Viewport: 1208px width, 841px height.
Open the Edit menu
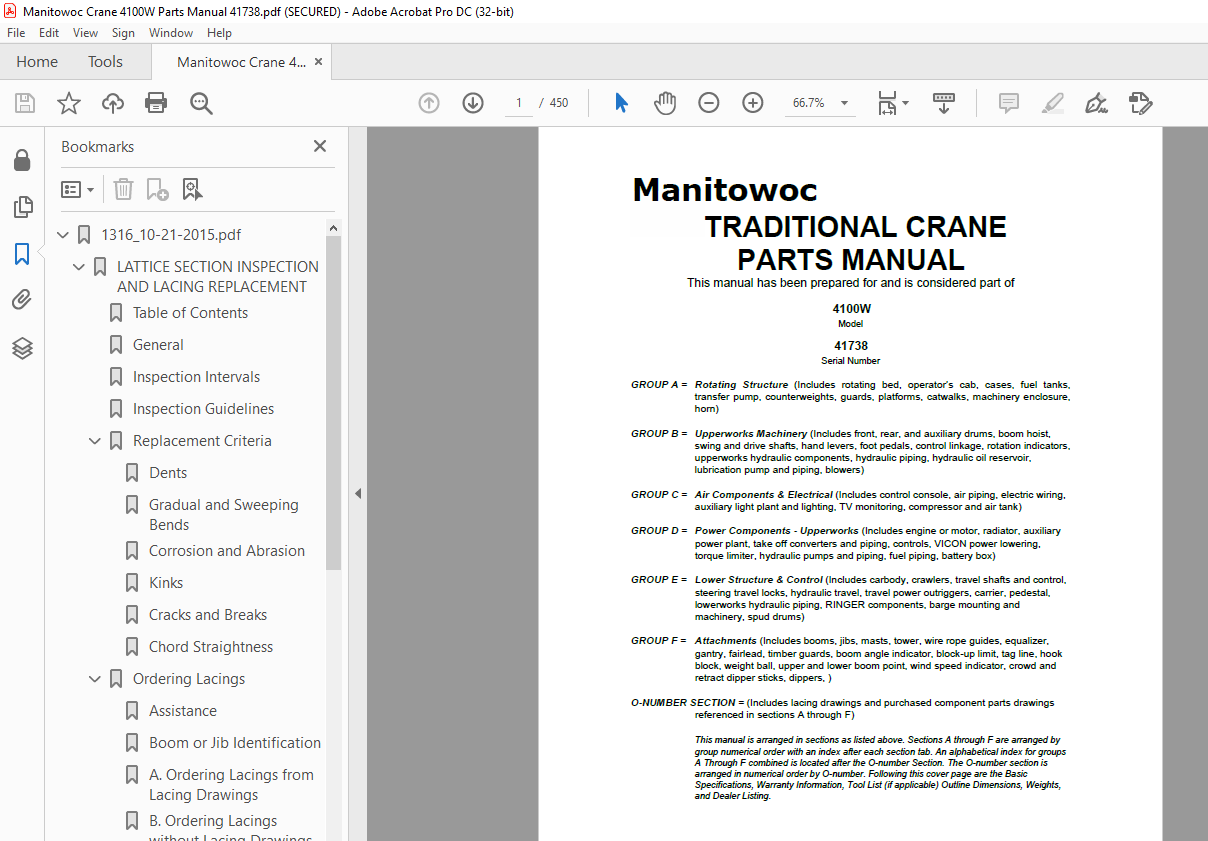point(49,33)
